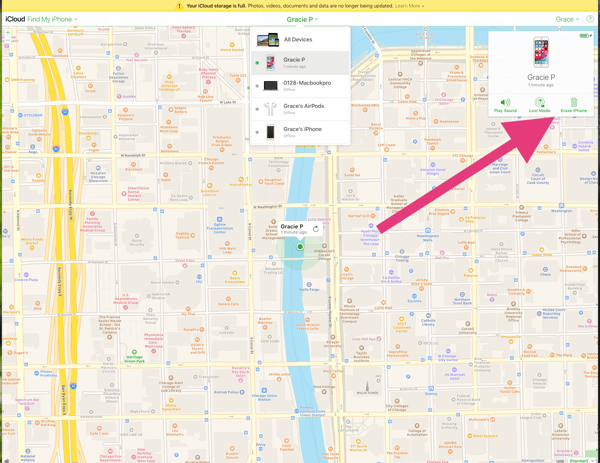Open the help question mark icon
The width and height of the screenshot is (600, 463).
point(590,19)
